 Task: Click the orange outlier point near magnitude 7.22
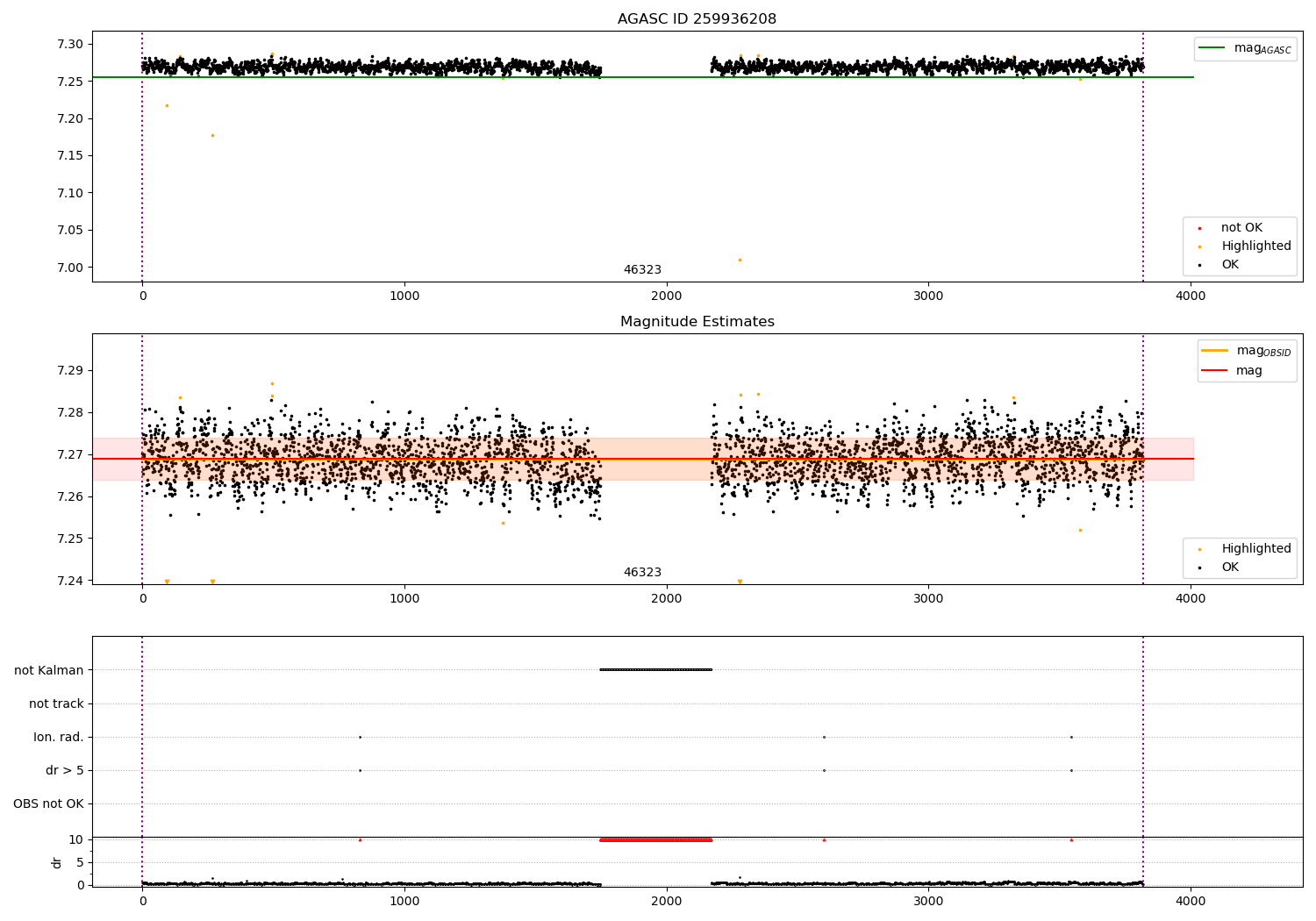(x=167, y=105)
